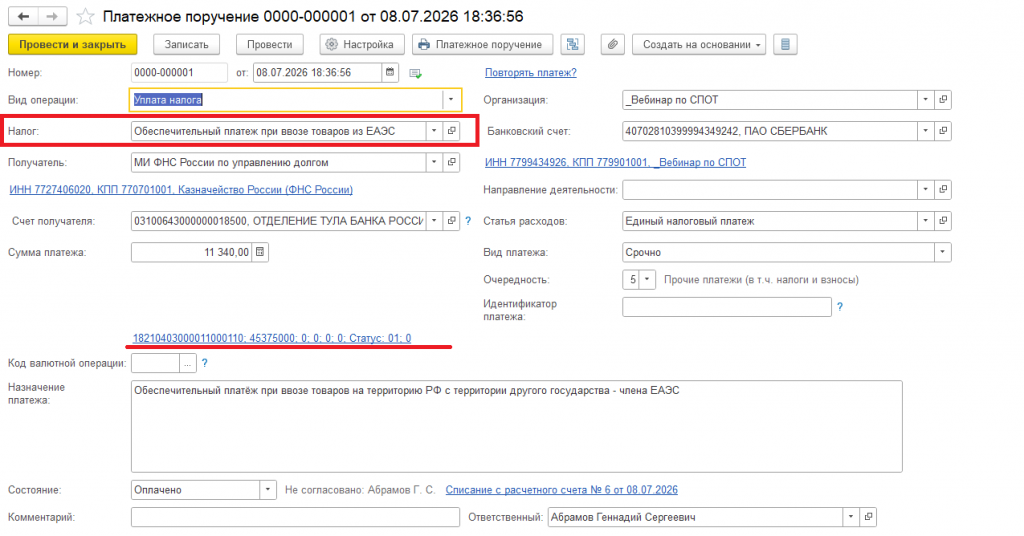
Task: Open the Банковский счет linked item icon
Action: [943, 131]
